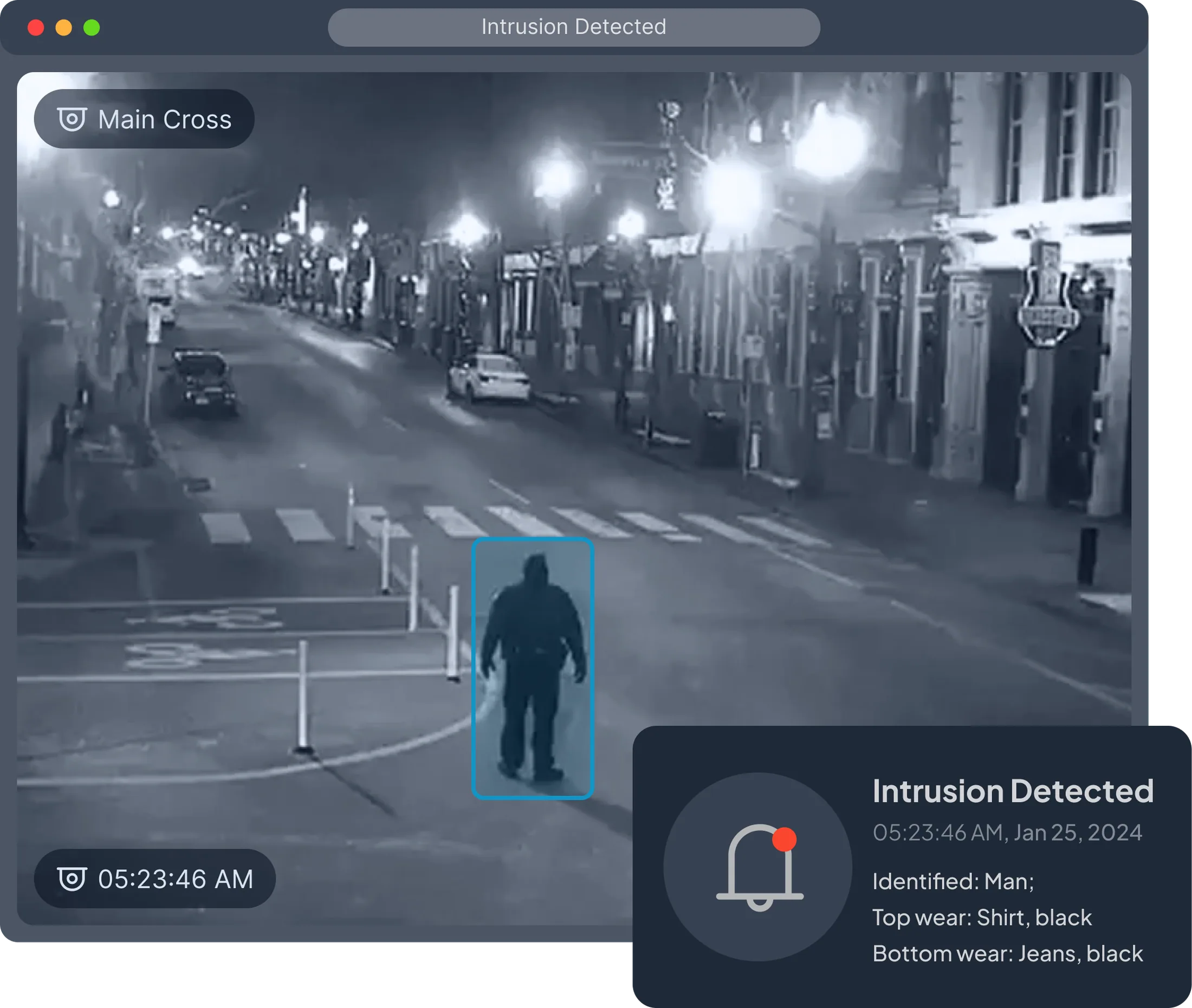Click the parked white car in footage

(488, 378)
